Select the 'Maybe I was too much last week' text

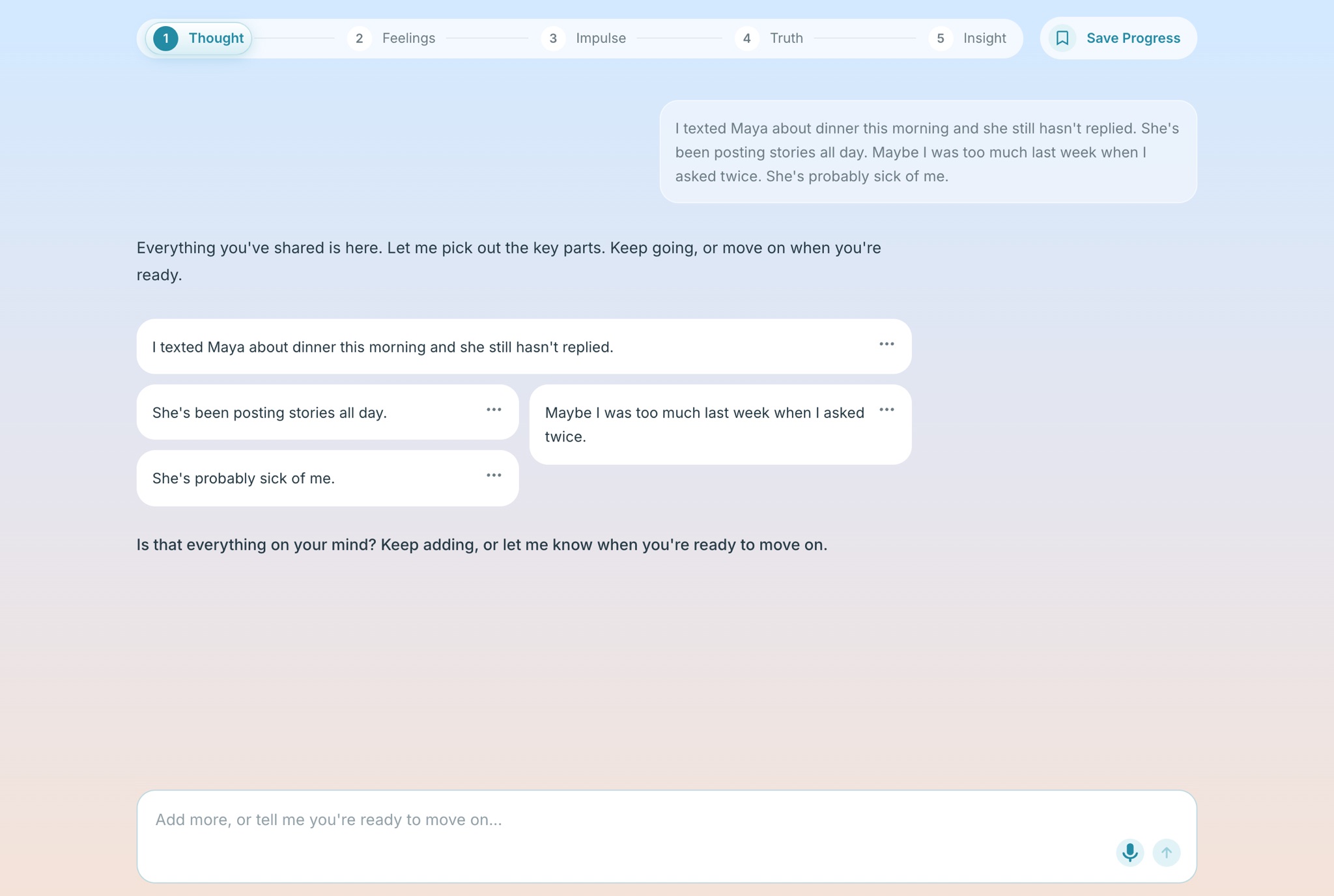tap(705, 425)
